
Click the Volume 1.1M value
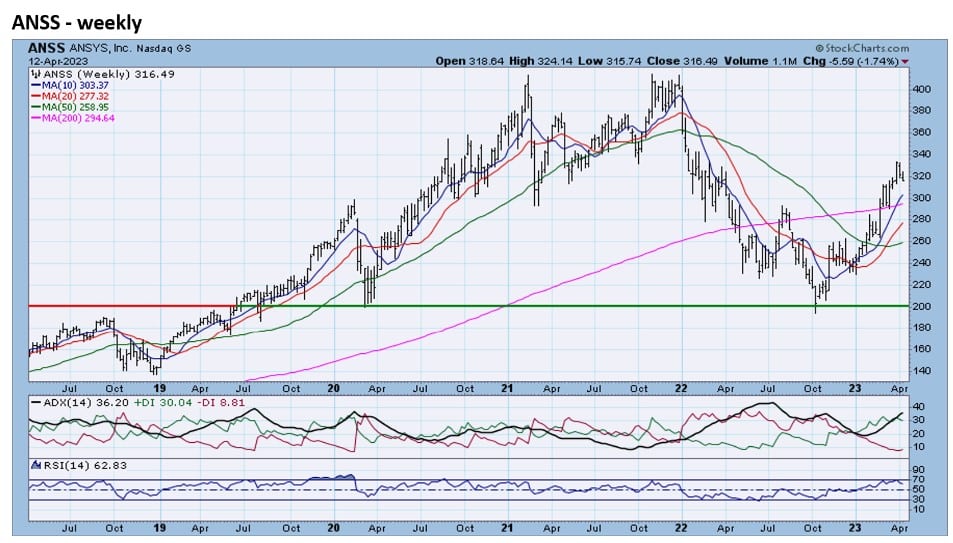point(760,61)
